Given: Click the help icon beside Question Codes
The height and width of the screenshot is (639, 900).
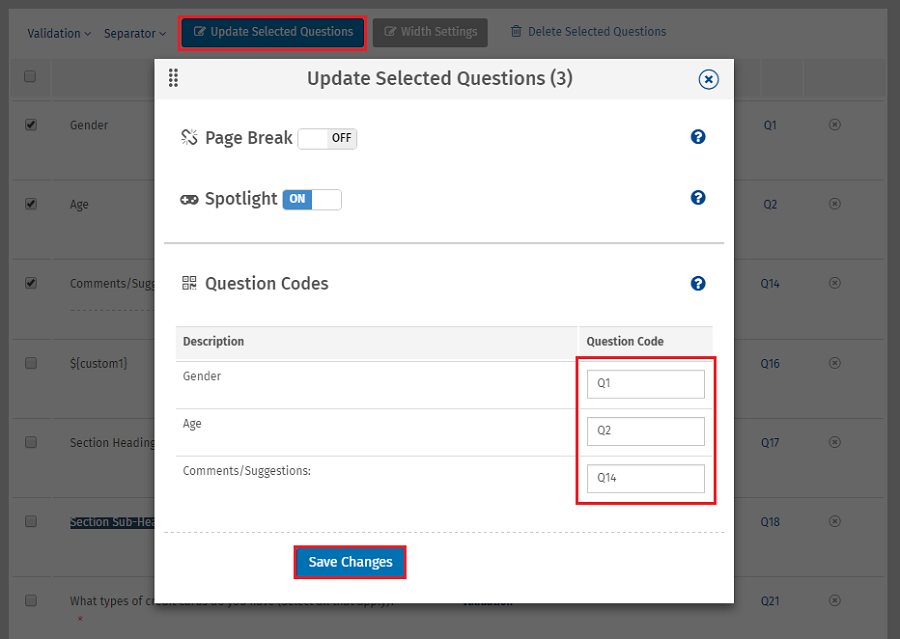Looking at the screenshot, I should tap(698, 283).
